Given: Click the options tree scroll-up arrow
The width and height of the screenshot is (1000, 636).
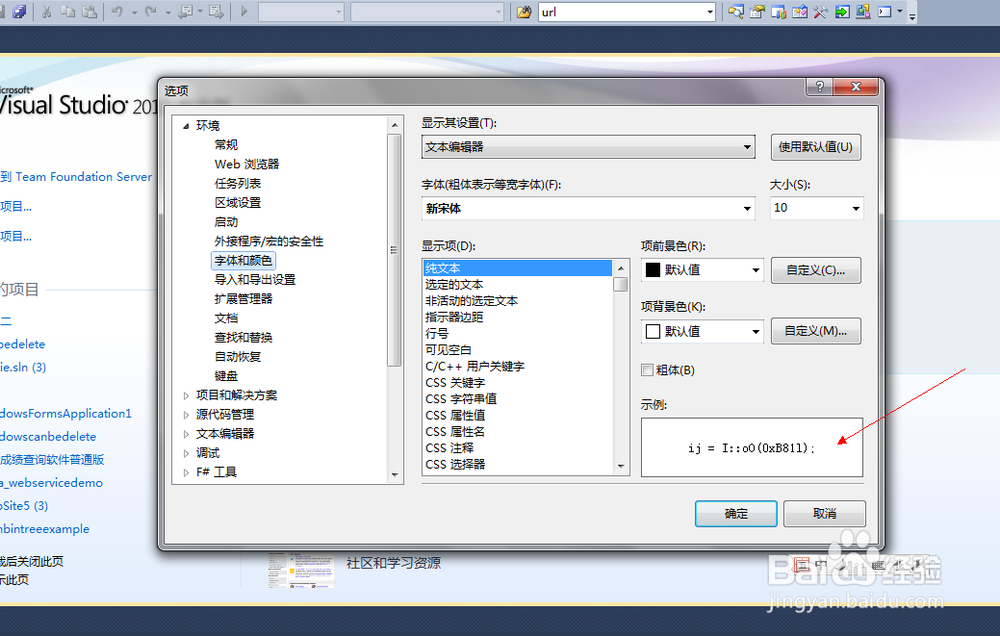Looking at the screenshot, I should pos(395,125).
